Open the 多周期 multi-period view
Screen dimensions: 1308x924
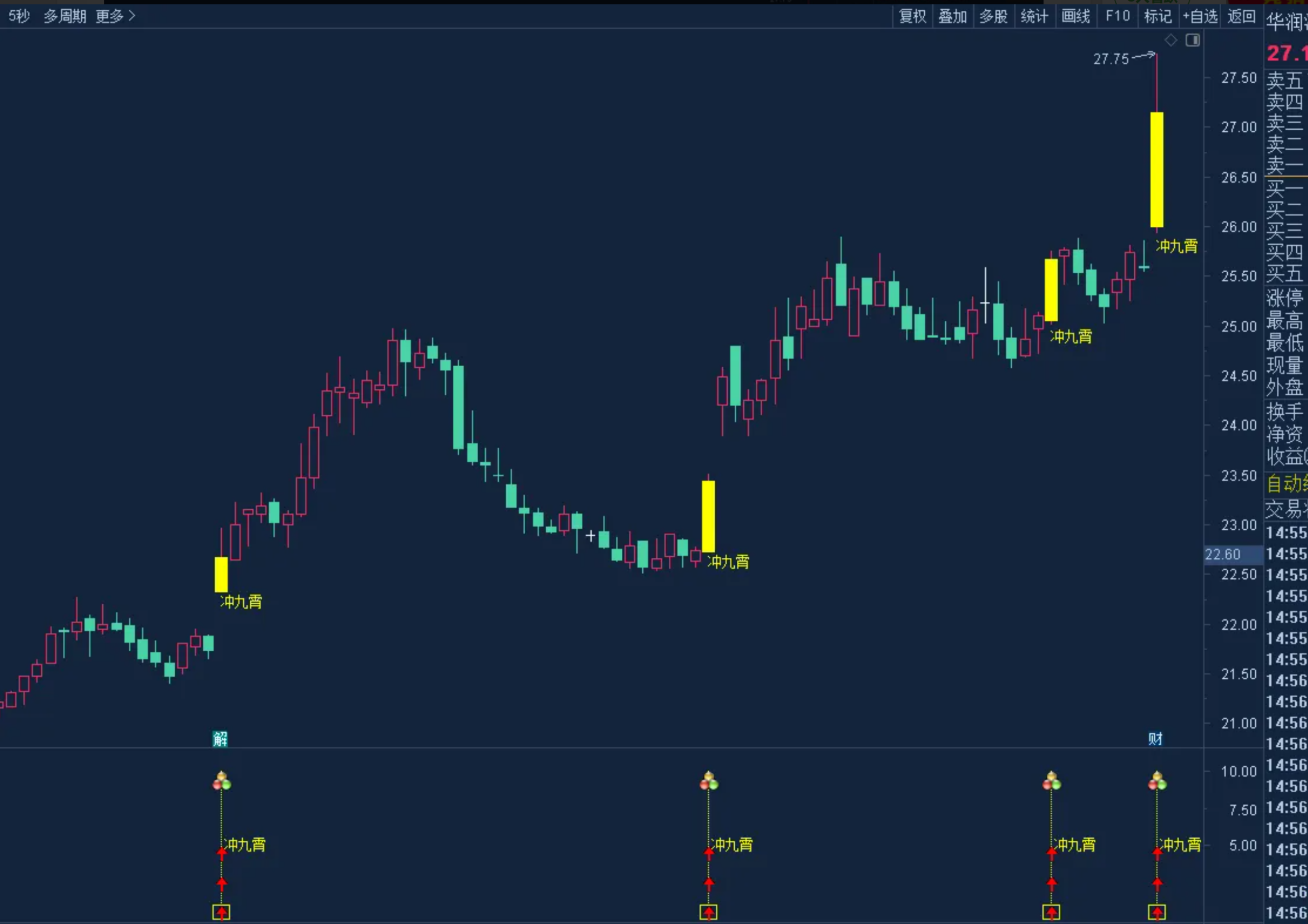coord(65,16)
